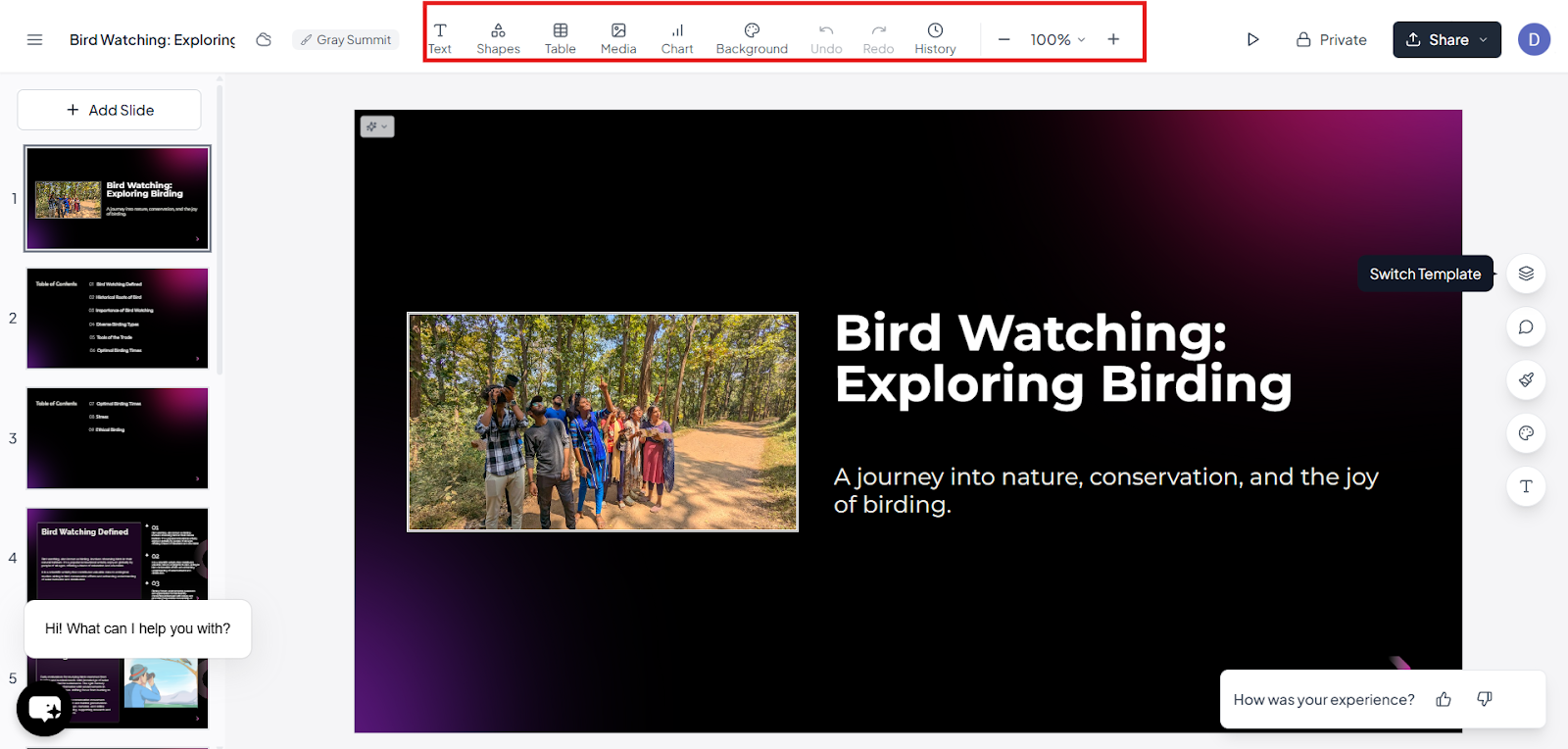Open the comments speech bubble icon
This screenshot has width=1568, height=749.
[1526, 327]
